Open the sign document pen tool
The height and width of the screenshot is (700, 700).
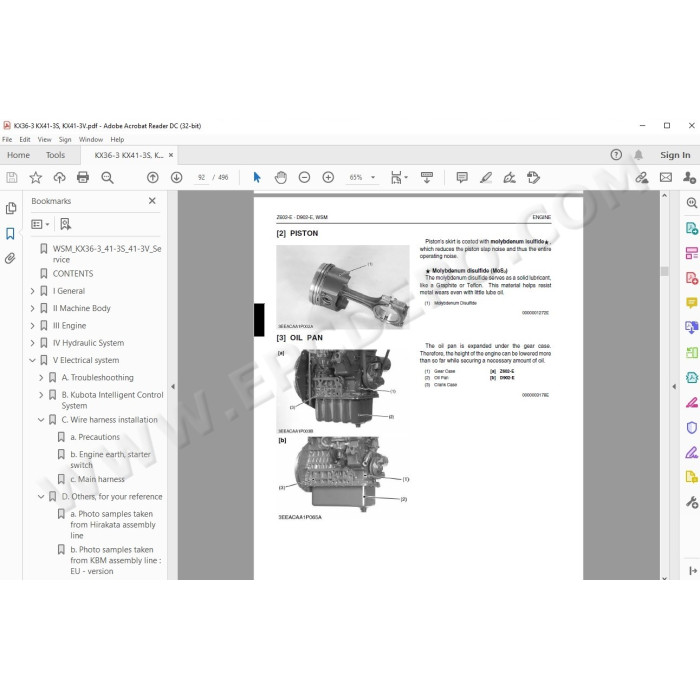click(509, 178)
